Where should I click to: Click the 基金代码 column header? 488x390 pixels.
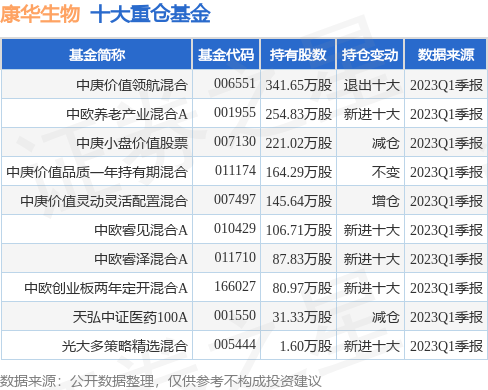point(226,55)
